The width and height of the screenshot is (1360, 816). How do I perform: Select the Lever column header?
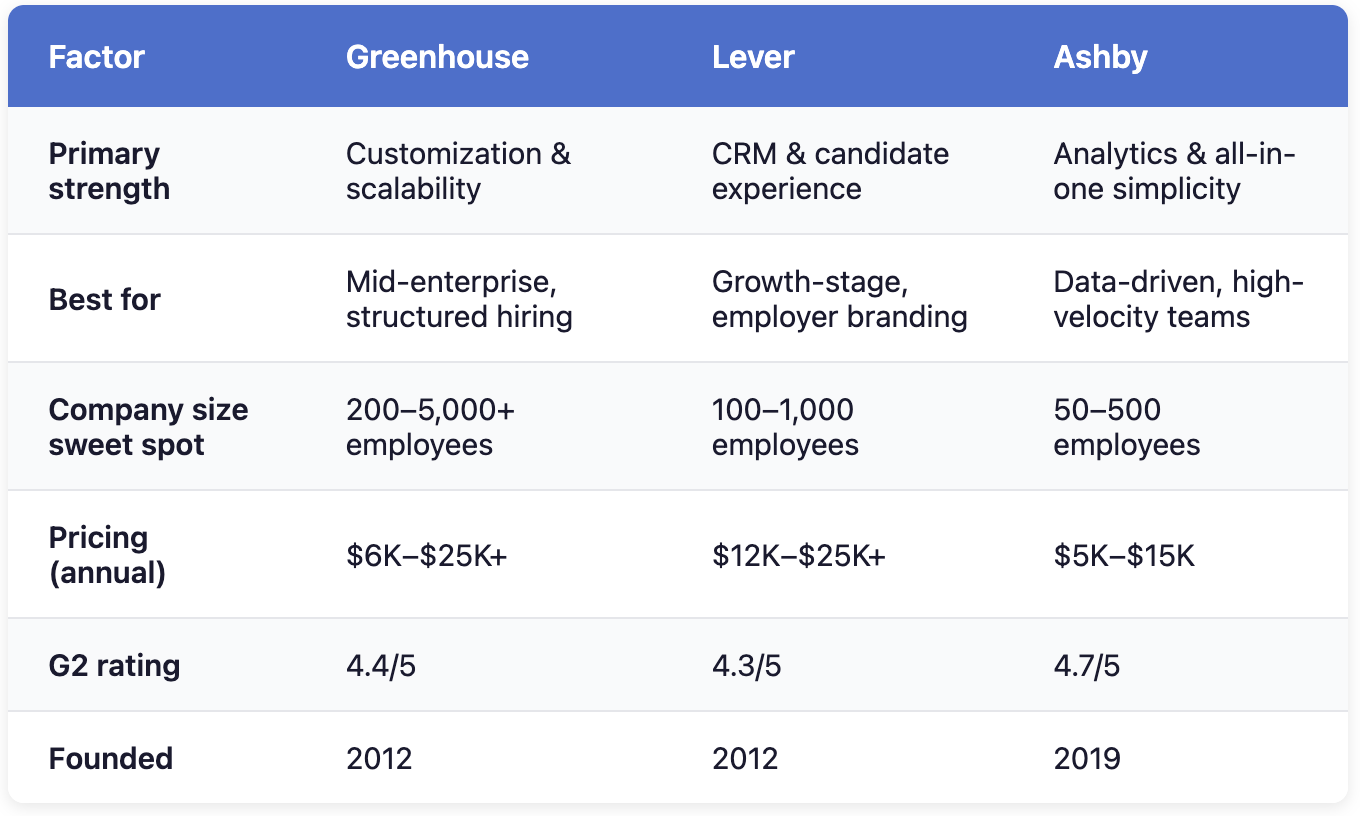(753, 57)
